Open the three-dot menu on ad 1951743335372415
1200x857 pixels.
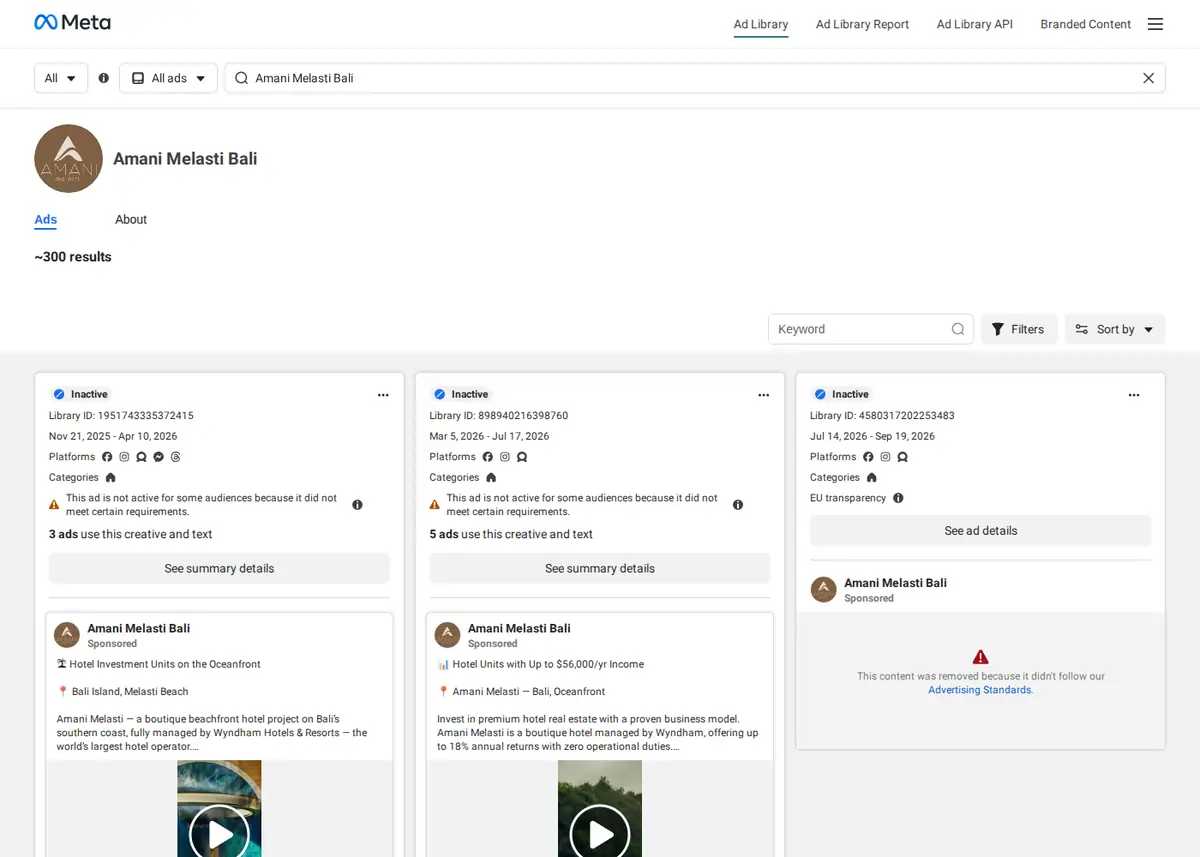click(x=383, y=395)
